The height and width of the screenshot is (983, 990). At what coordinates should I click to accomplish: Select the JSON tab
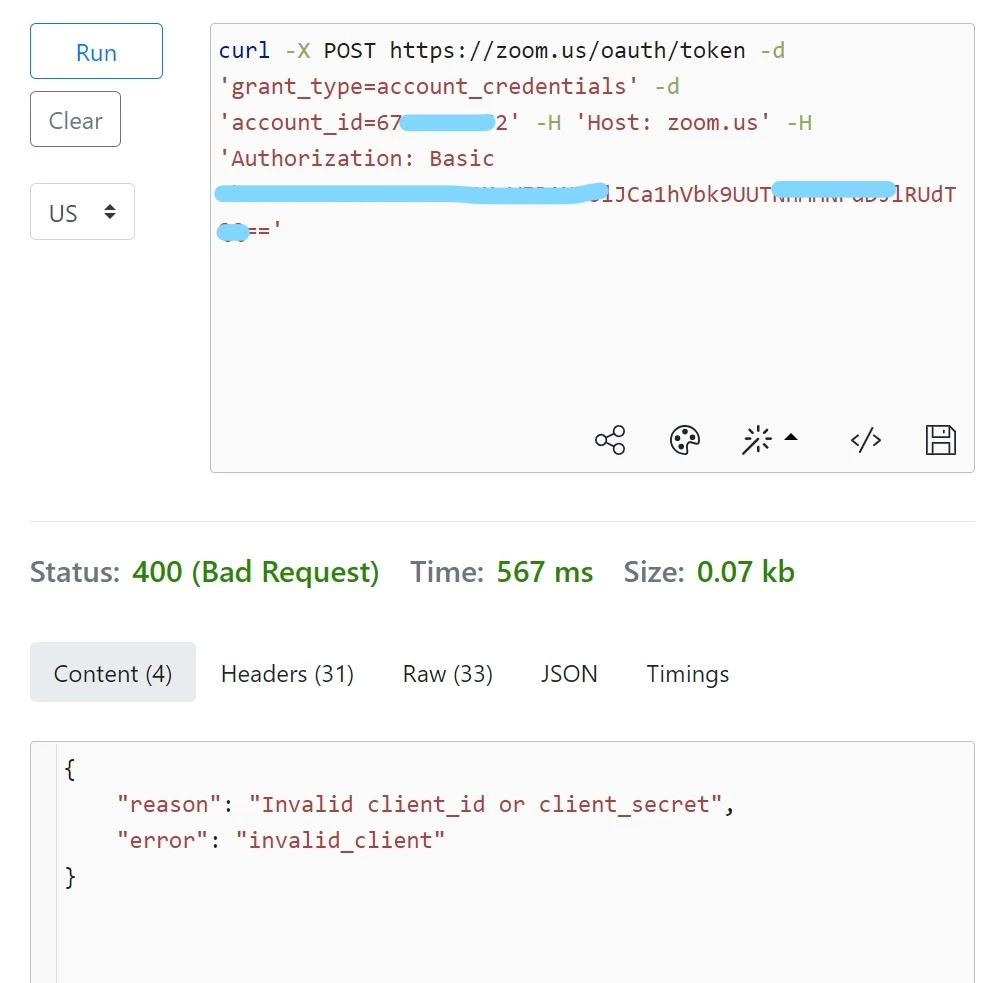(x=569, y=674)
